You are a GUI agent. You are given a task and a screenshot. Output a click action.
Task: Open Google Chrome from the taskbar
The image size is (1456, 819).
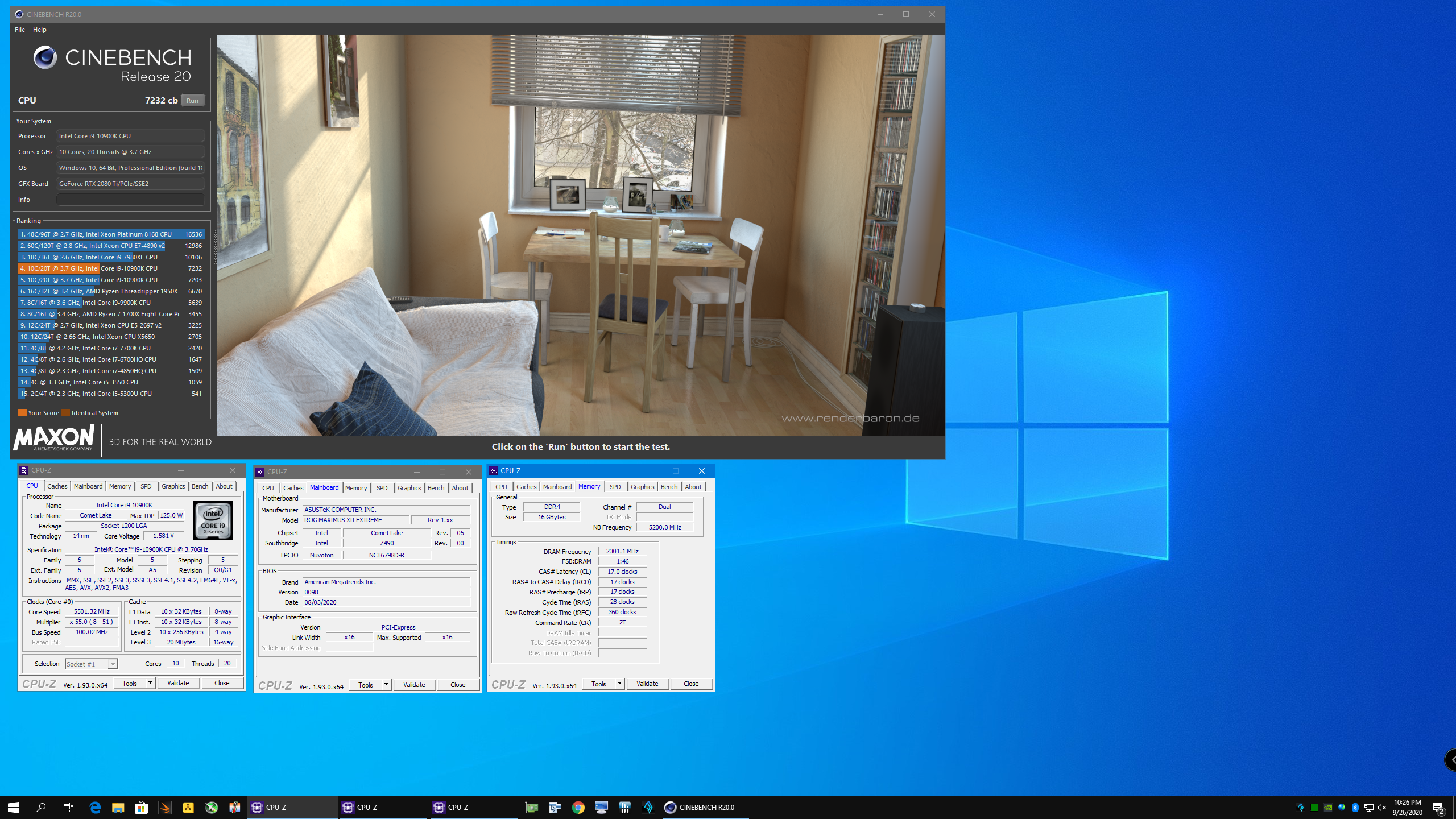click(578, 807)
